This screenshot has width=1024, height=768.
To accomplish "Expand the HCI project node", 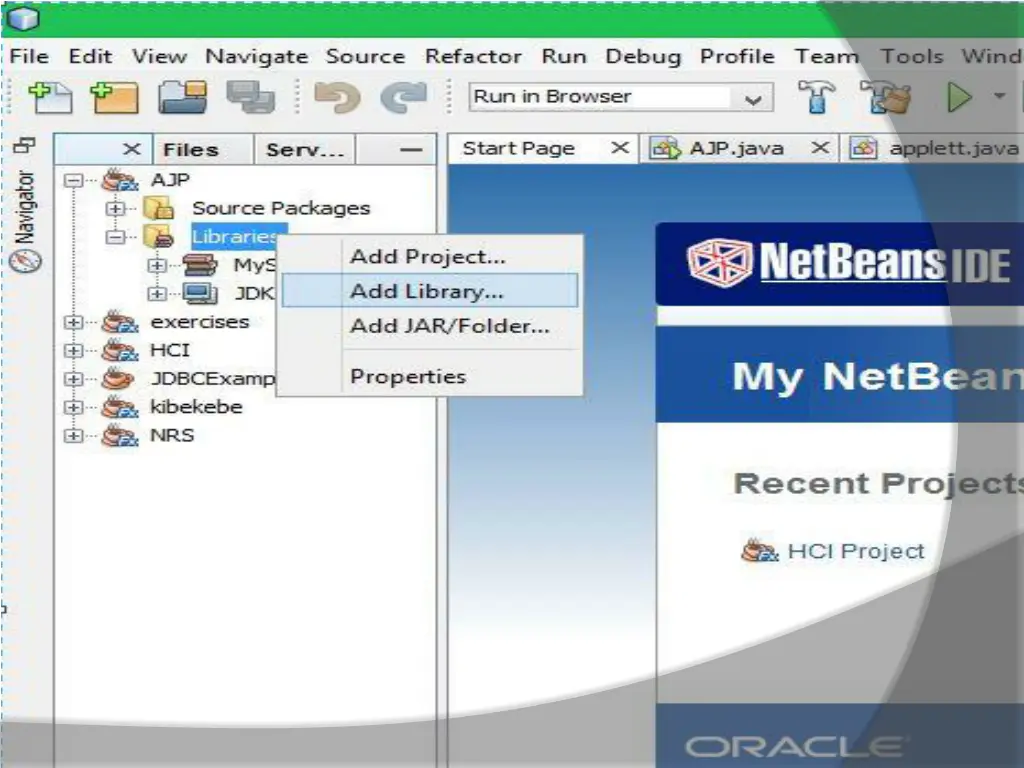I will click(x=73, y=351).
